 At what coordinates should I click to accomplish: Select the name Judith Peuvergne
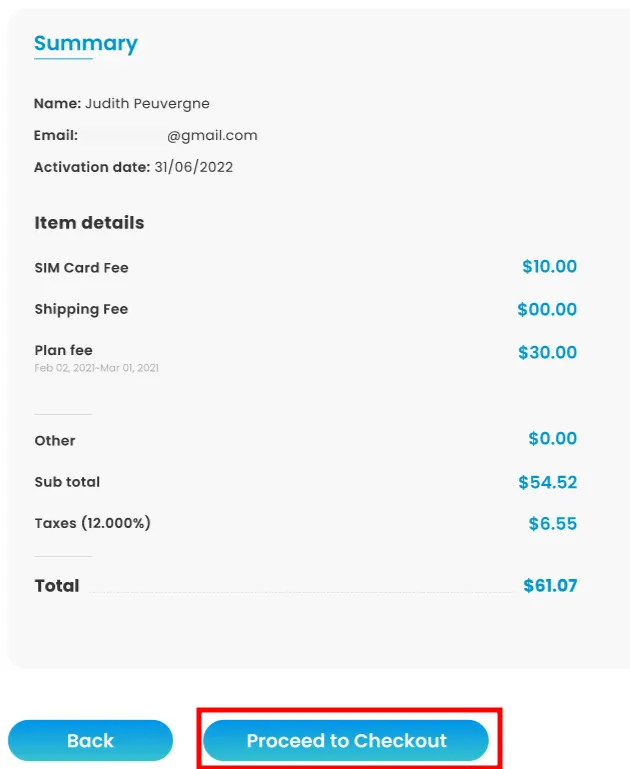point(147,103)
